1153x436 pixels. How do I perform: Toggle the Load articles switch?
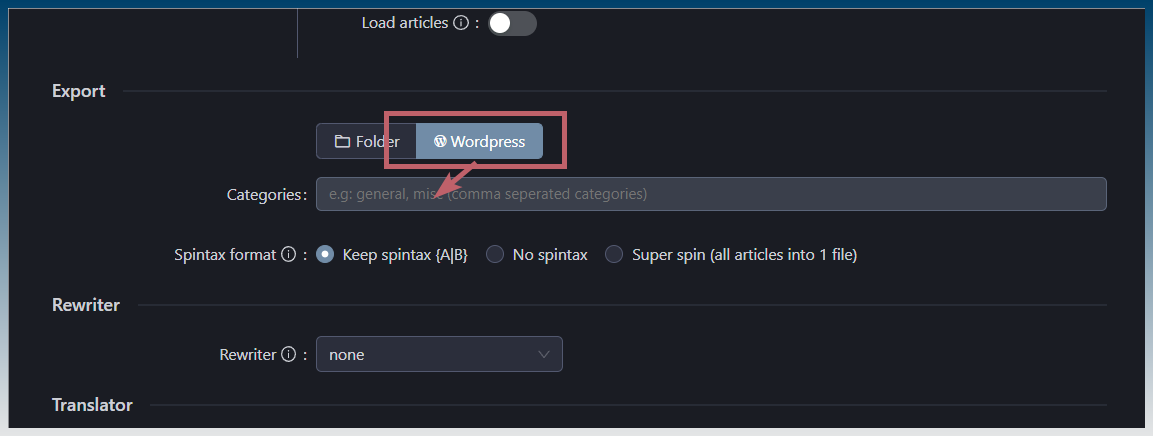512,23
